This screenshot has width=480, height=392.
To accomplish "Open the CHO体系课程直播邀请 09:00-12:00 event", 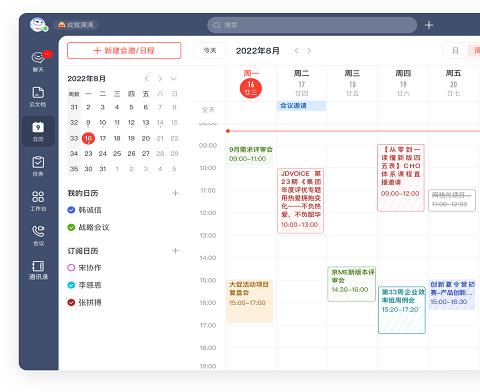I will pos(401,178).
